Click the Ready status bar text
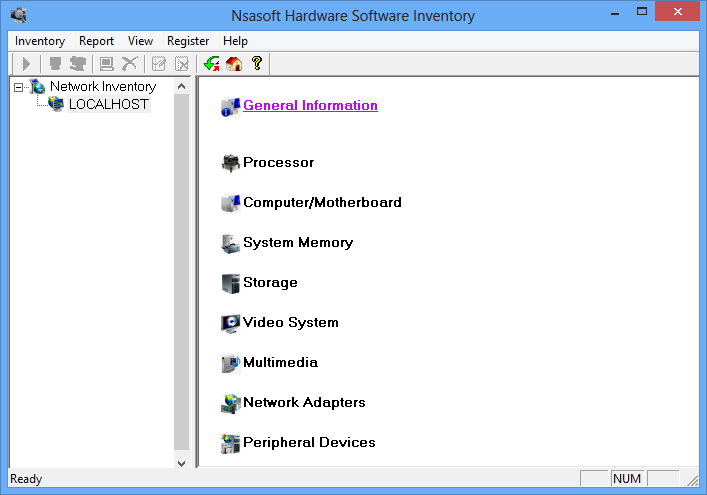Screen dimensions: 707x495 (26, 479)
